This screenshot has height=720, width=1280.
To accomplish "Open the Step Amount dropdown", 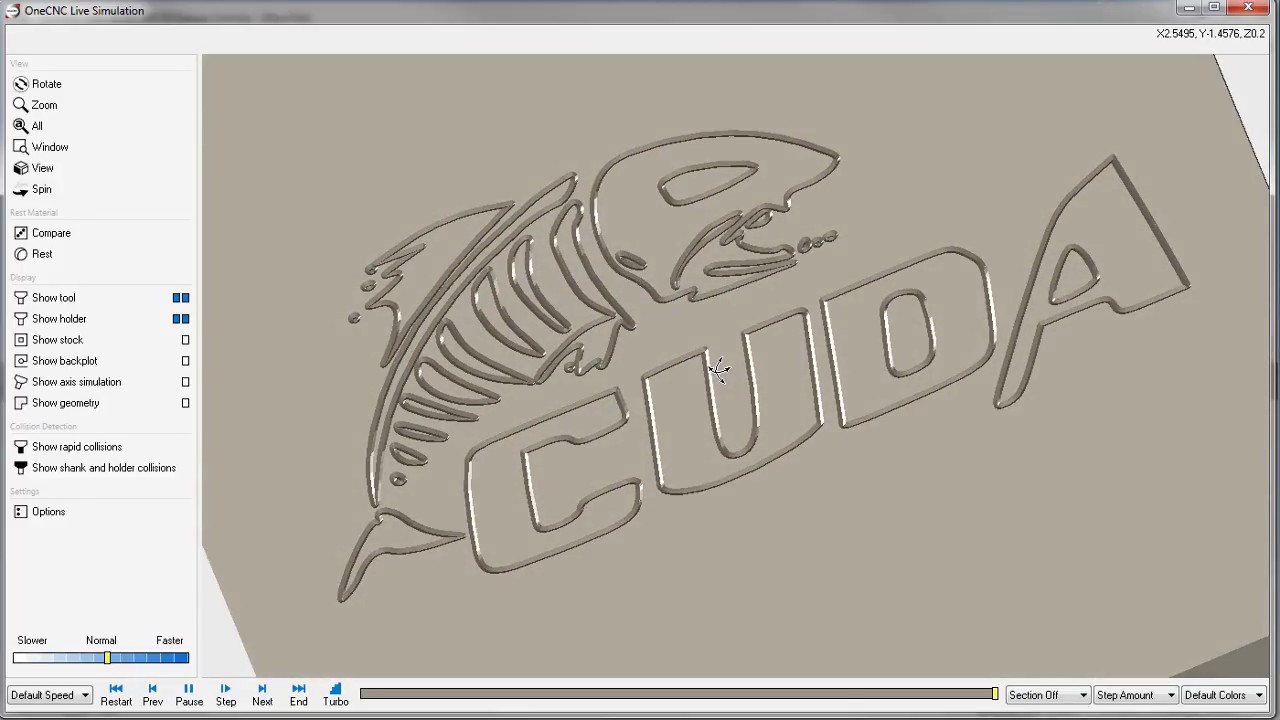I will [1135, 695].
